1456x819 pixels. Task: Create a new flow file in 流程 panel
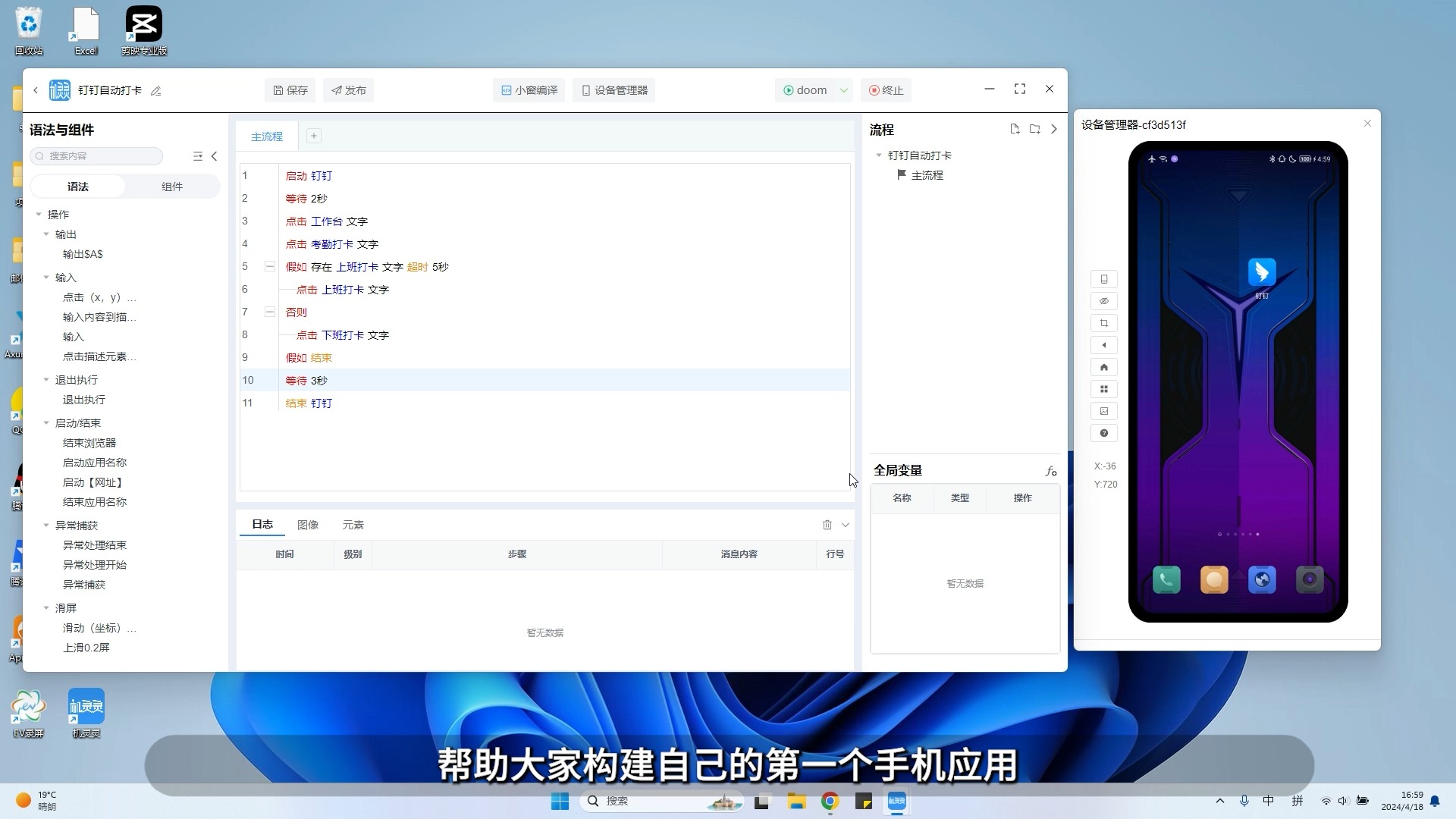tap(1015, 129)
